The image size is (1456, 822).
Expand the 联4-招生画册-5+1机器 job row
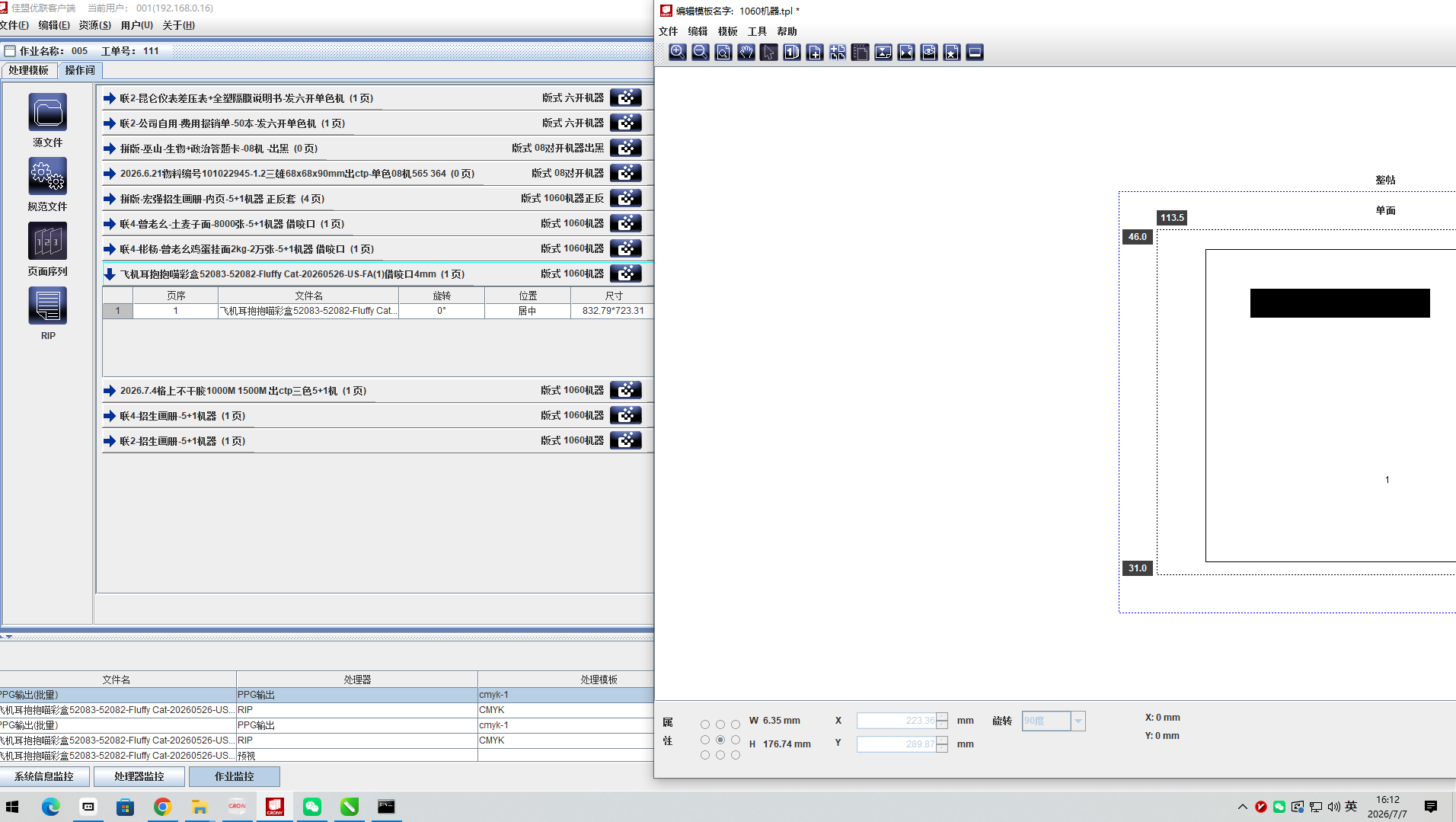pos(110,416)
